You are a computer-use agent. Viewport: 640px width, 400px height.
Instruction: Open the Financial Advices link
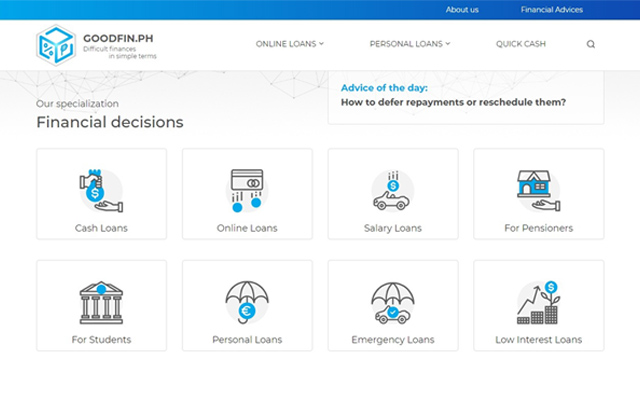point(552,9)
